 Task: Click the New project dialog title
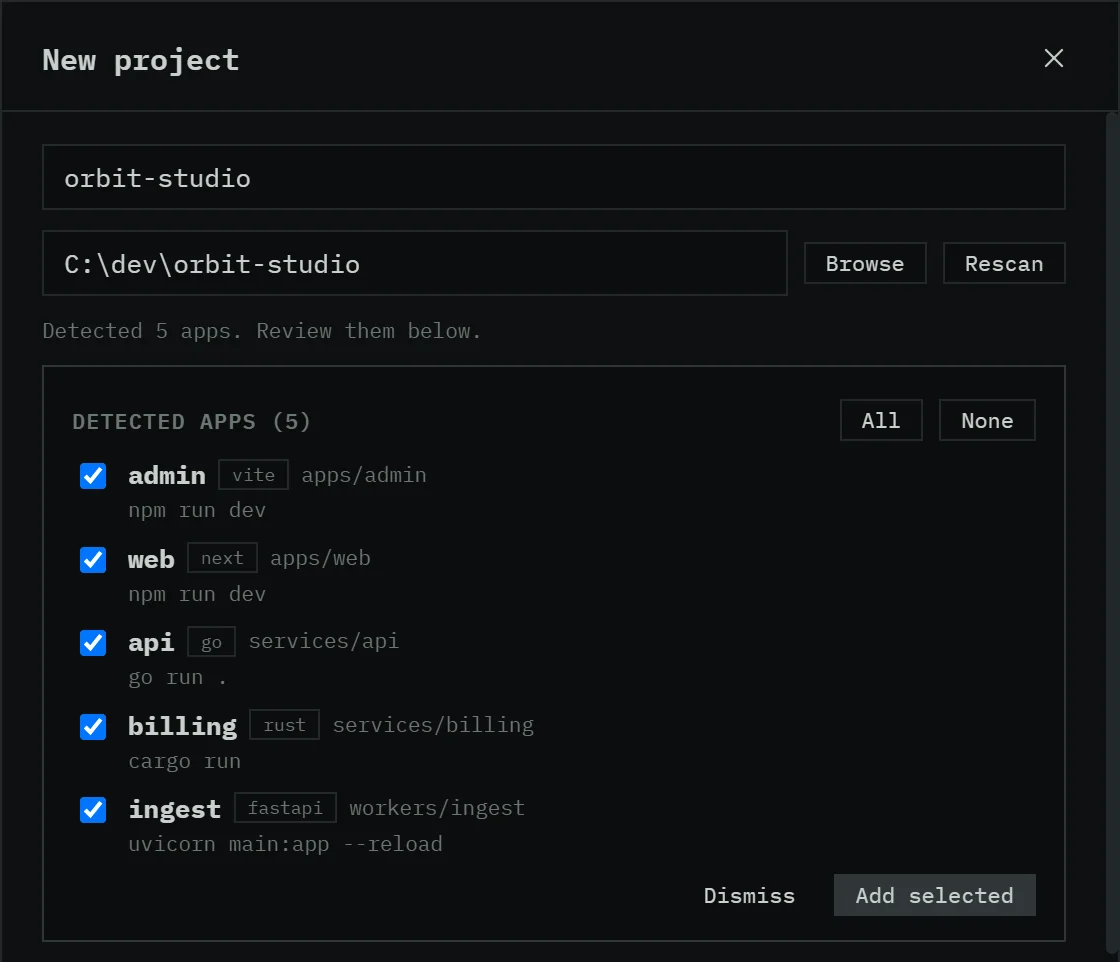[x=141, y=60]
